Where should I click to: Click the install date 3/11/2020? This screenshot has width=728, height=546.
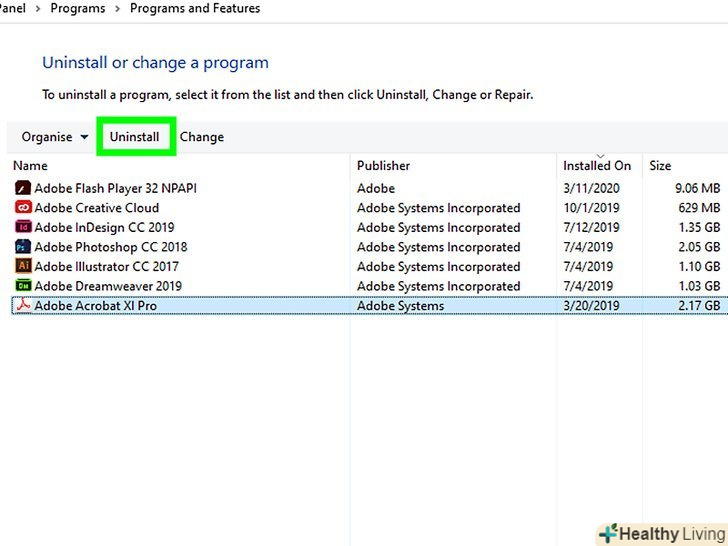coord(592,188)
